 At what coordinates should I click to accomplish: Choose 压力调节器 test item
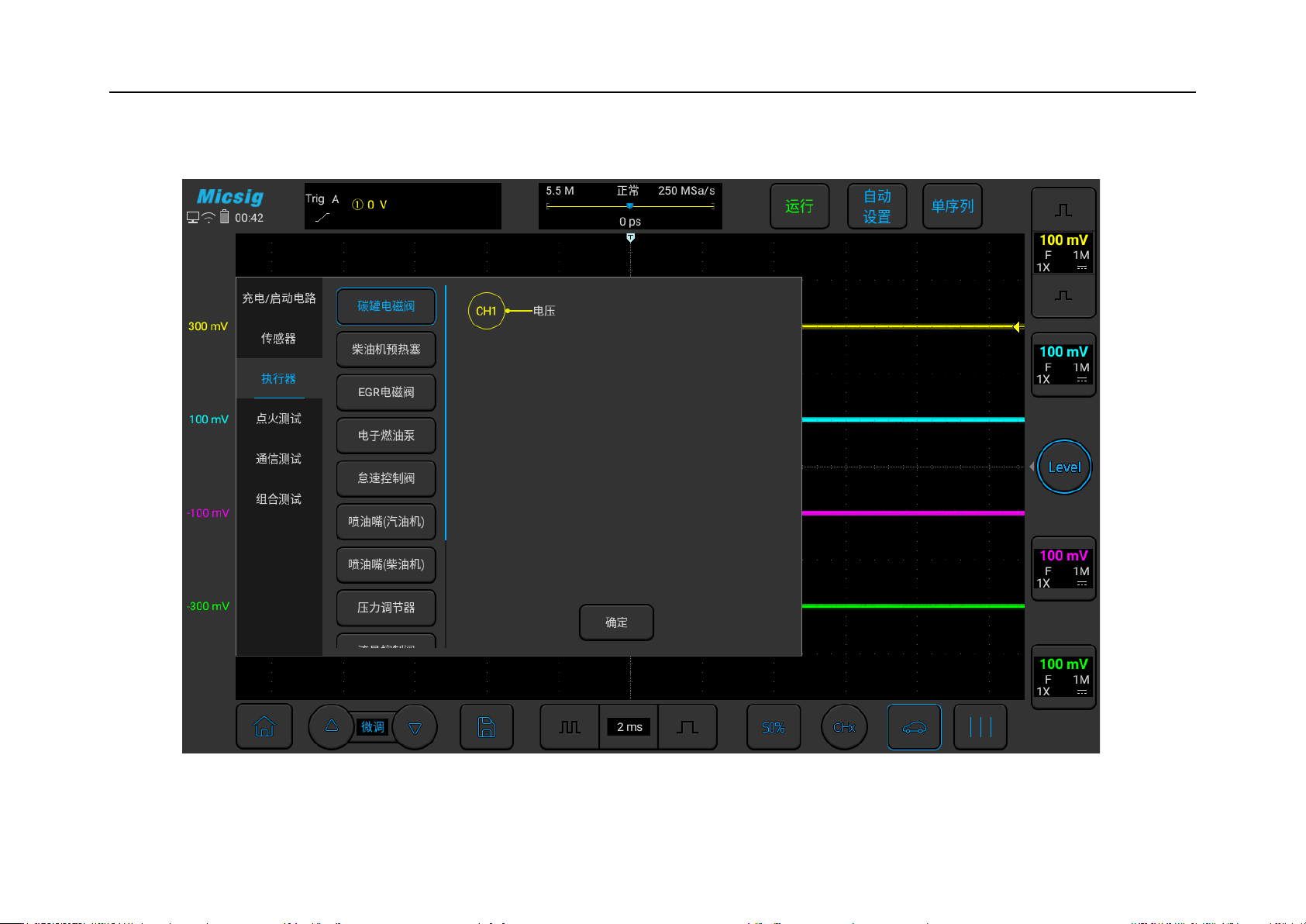tap(386, 608)
